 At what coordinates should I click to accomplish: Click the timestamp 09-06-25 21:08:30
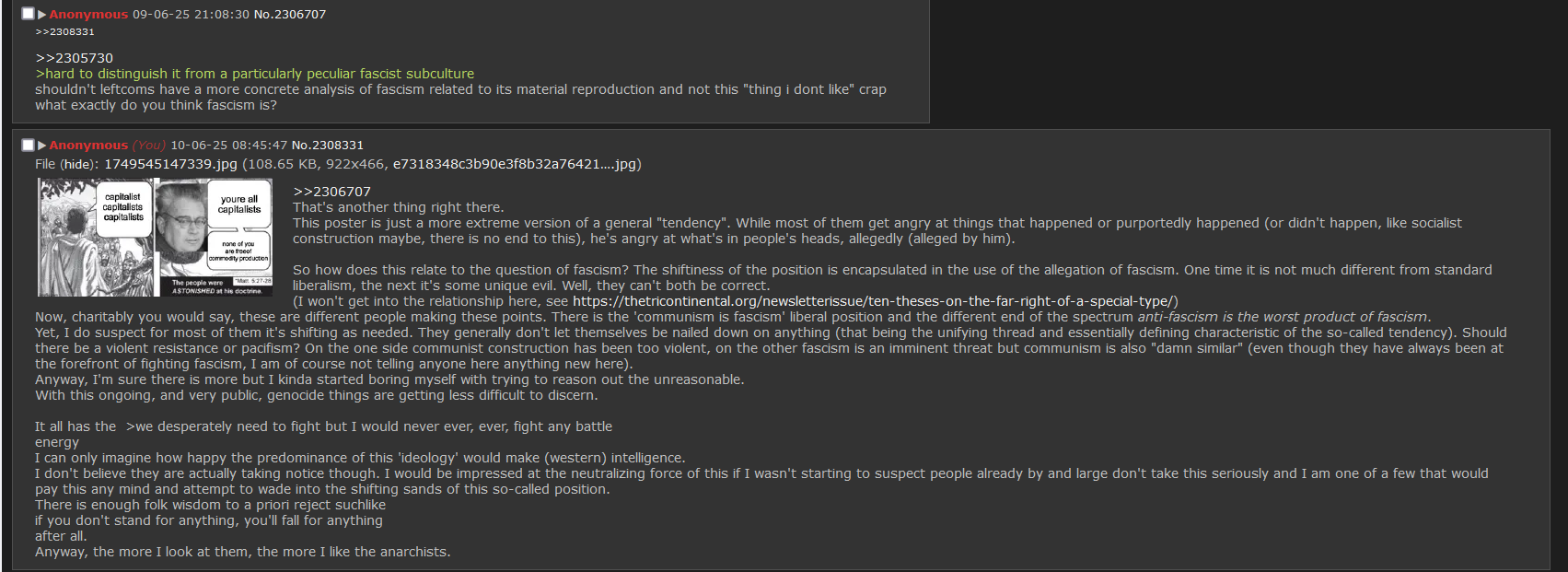pyautogui.click(x=192, y=15)
